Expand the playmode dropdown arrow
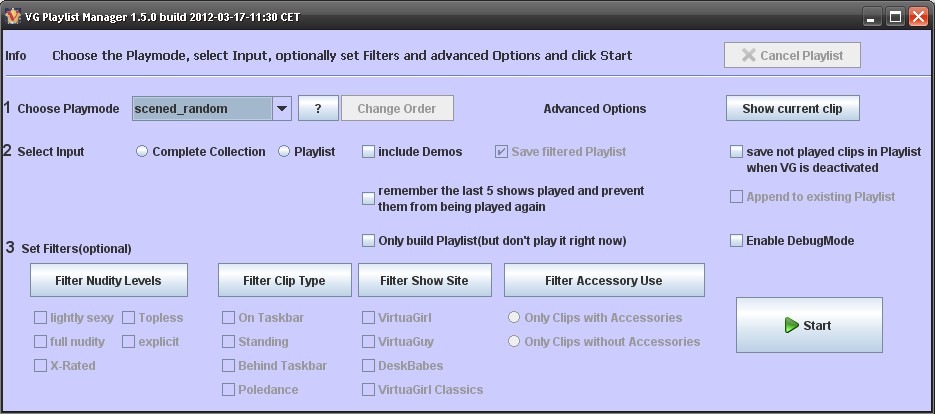935x414 pixels. (282, 108)
